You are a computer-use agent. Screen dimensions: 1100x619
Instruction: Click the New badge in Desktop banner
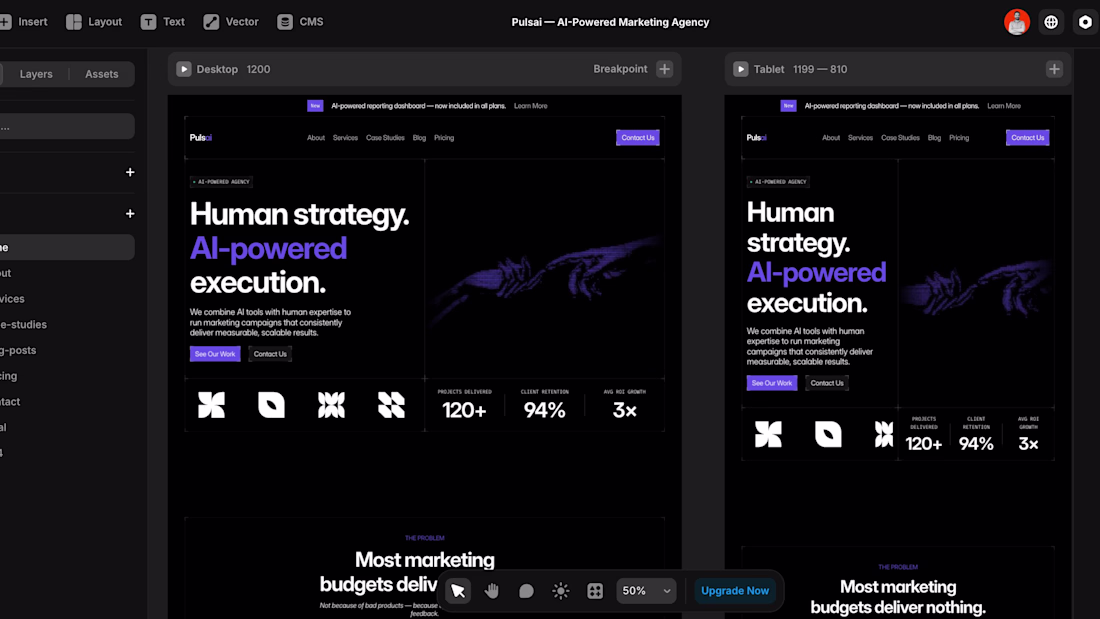[315, 106]
